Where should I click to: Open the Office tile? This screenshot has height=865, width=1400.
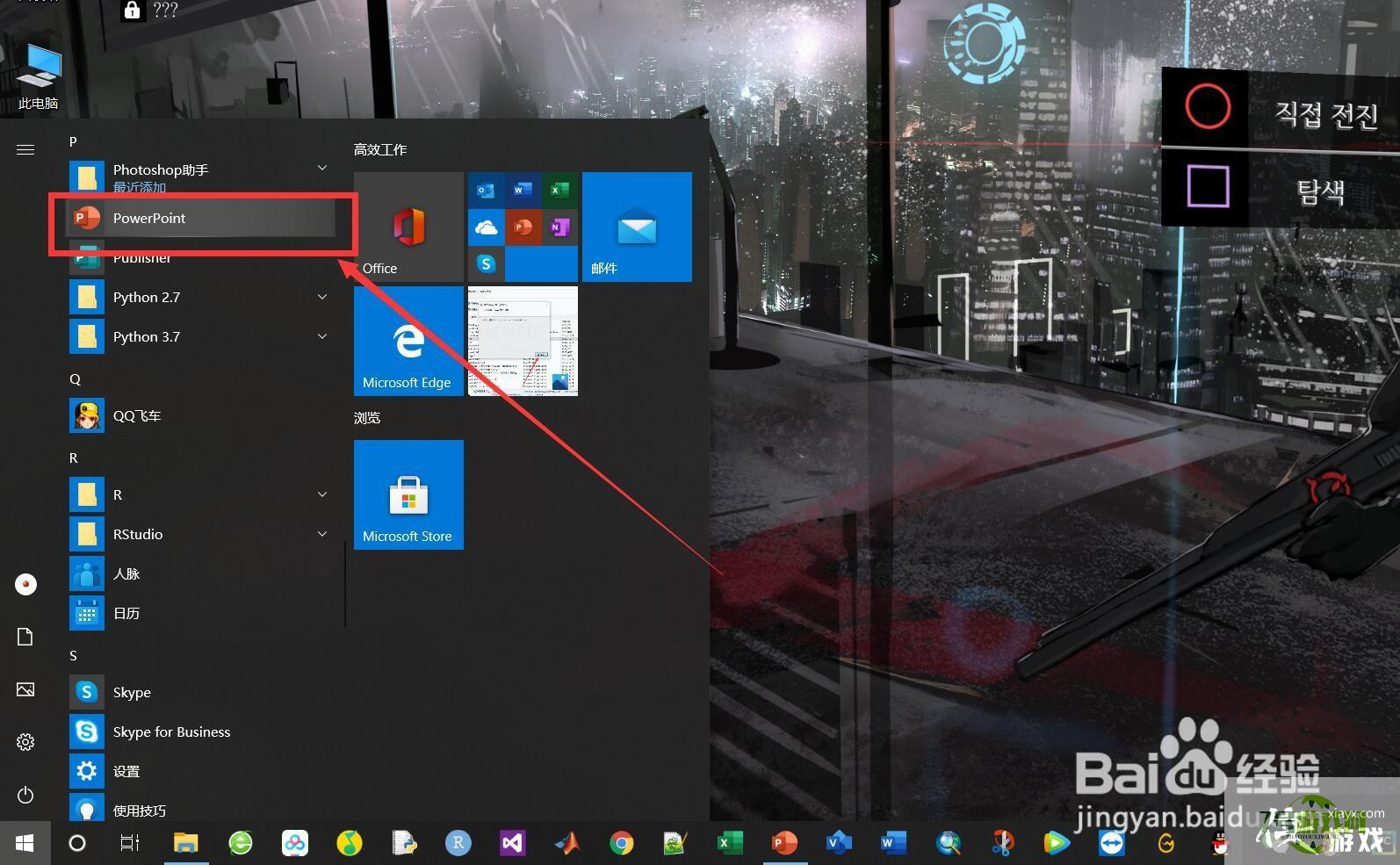pos(408,227)
